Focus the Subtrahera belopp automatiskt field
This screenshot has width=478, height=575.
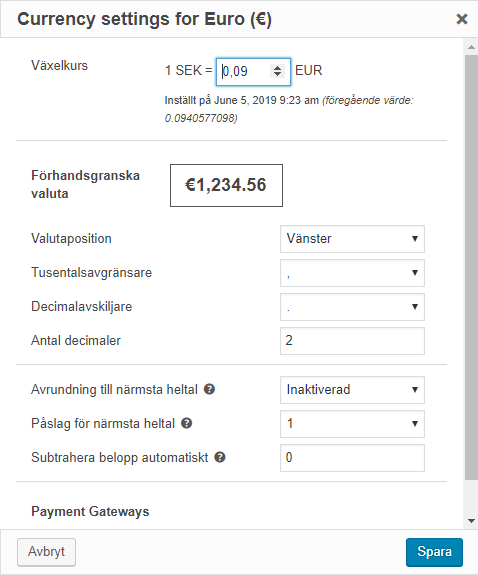tap(352, 458)
